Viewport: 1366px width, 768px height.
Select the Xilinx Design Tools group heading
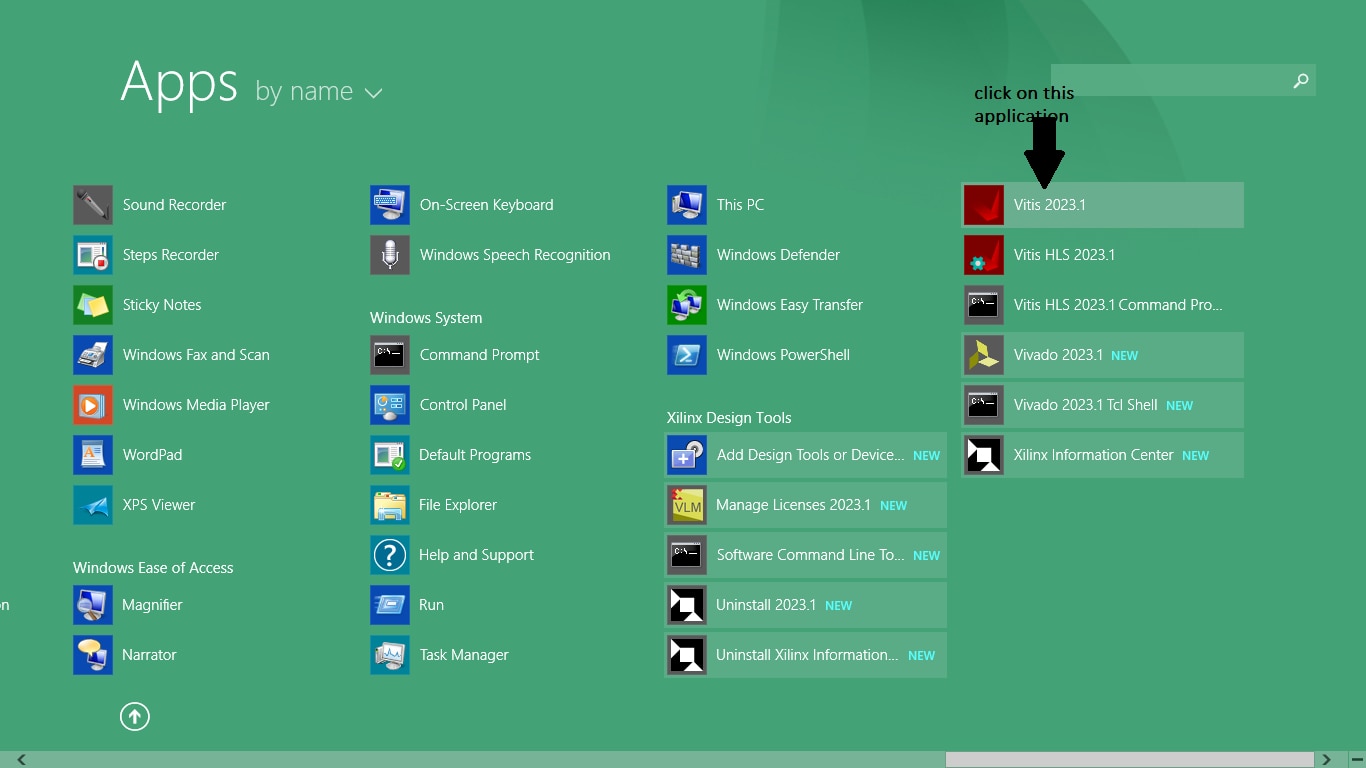coord(729,418)
